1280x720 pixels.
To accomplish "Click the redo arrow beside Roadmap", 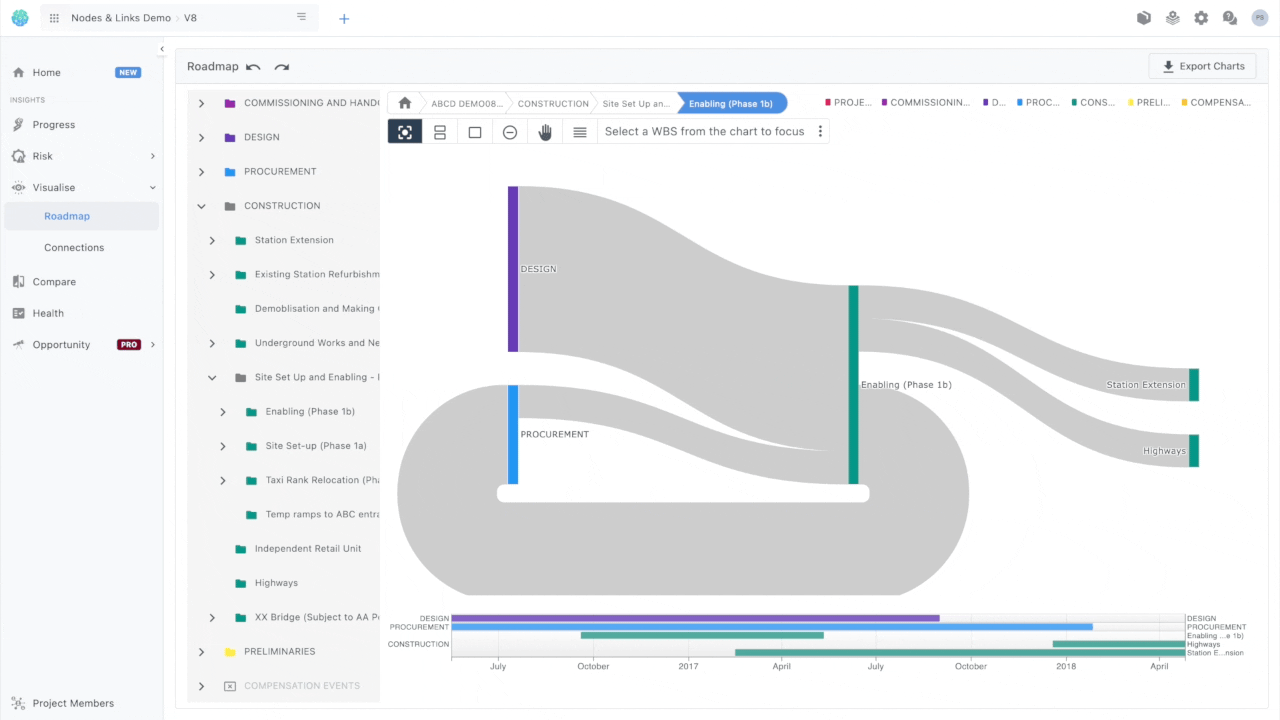I will pyautogui.click(x=282, y=67).
